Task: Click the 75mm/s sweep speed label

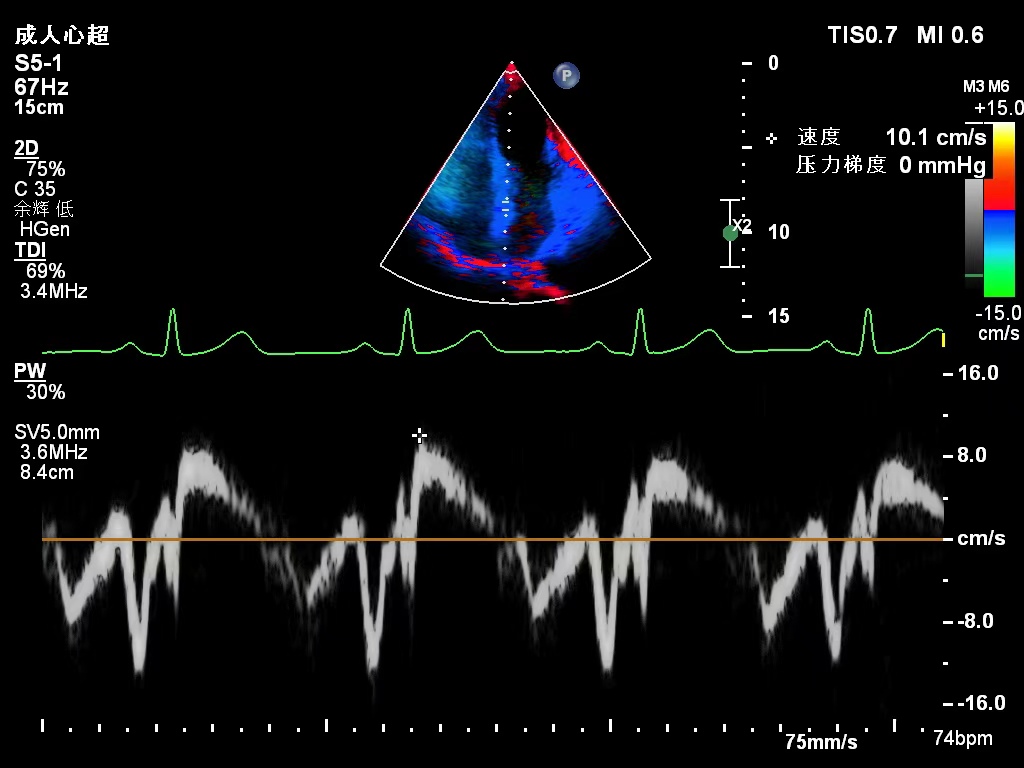Action: 820,742
